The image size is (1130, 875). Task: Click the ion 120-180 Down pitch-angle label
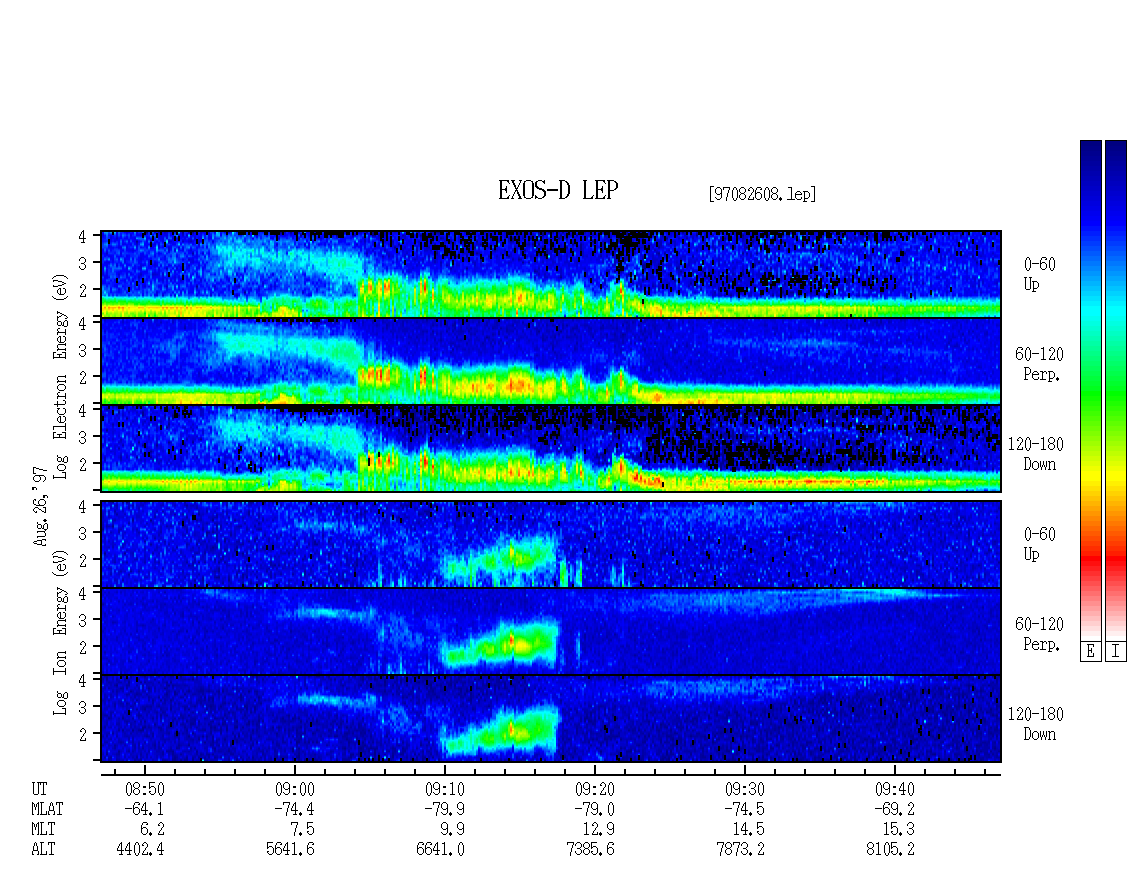(1036, 724)
